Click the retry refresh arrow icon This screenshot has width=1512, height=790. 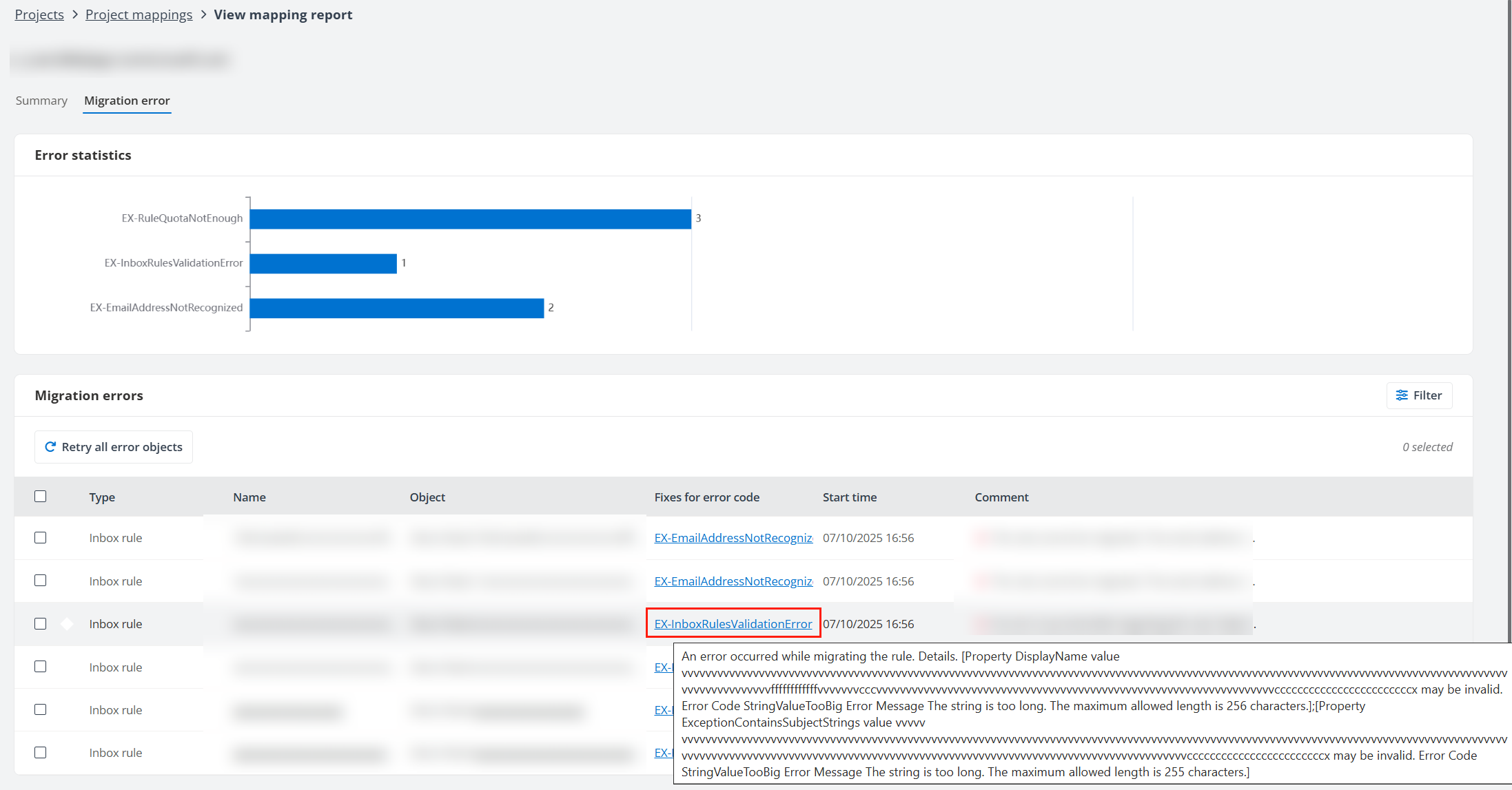[x=50, y=447]
